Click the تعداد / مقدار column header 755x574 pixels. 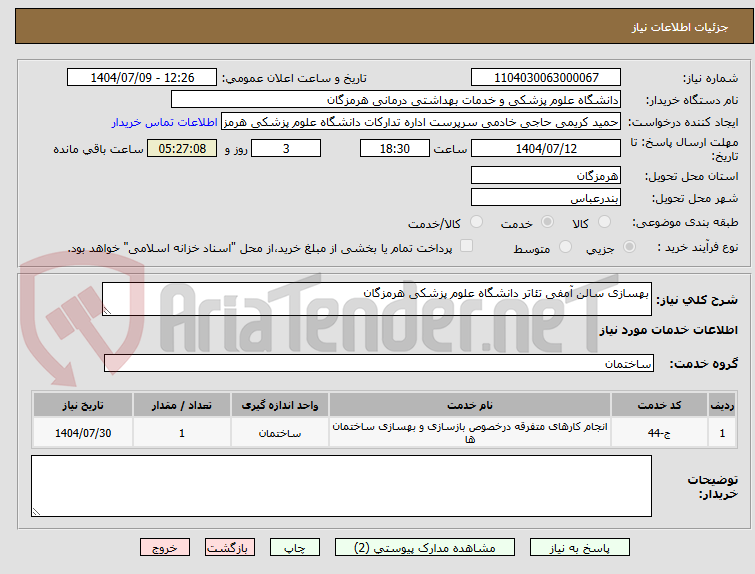pyautogui.click(x=182, y=405)
